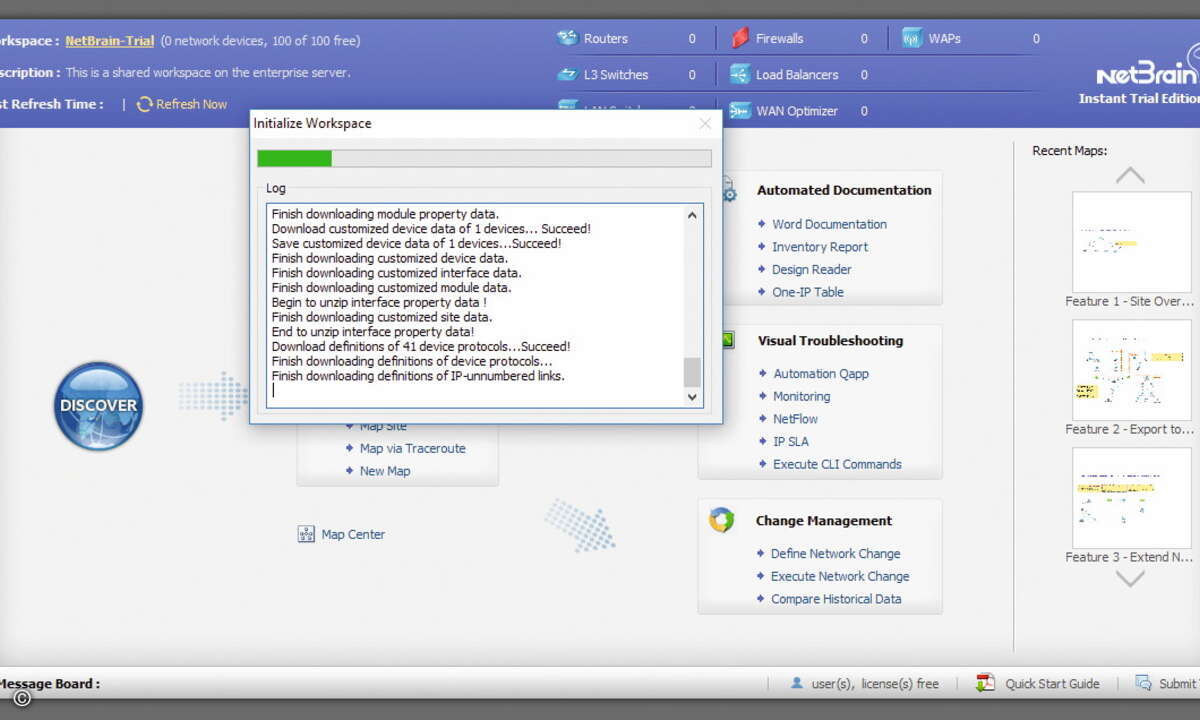The width and height of the screenshot is (1200, 720).
Task: Select Execute Network Change
Action: click(x=840, y=576)
